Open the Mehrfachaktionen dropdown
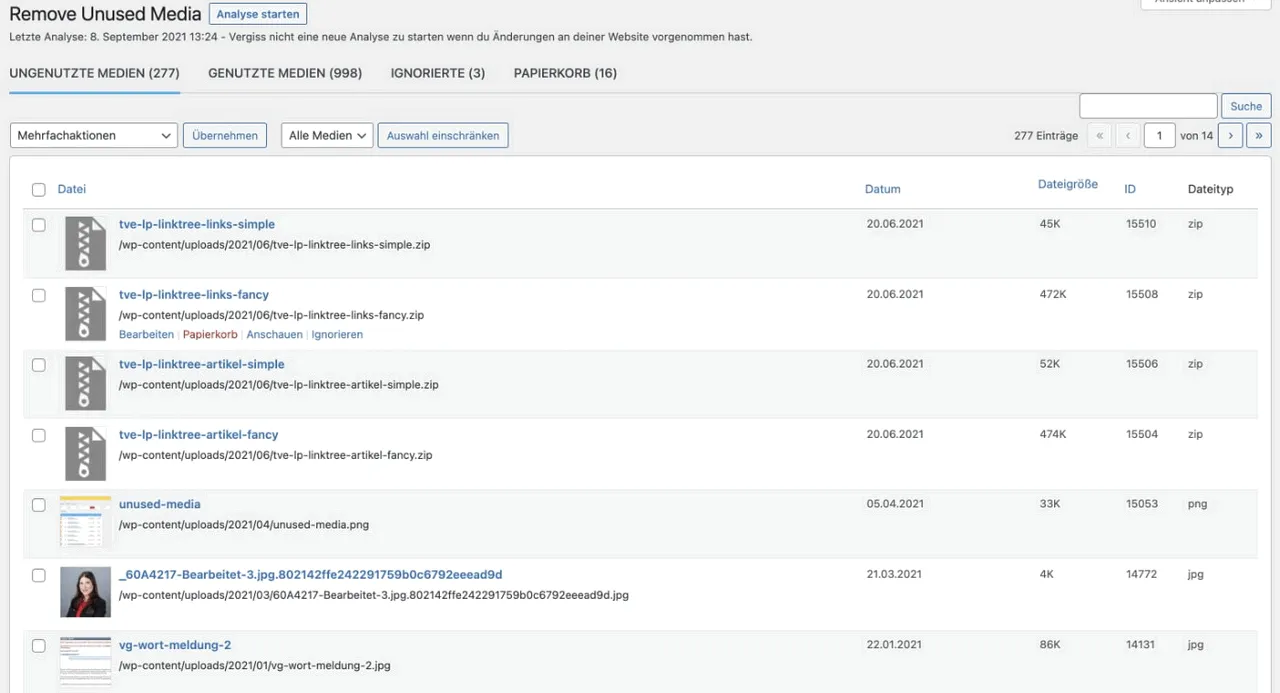 [x=94, y=135]
